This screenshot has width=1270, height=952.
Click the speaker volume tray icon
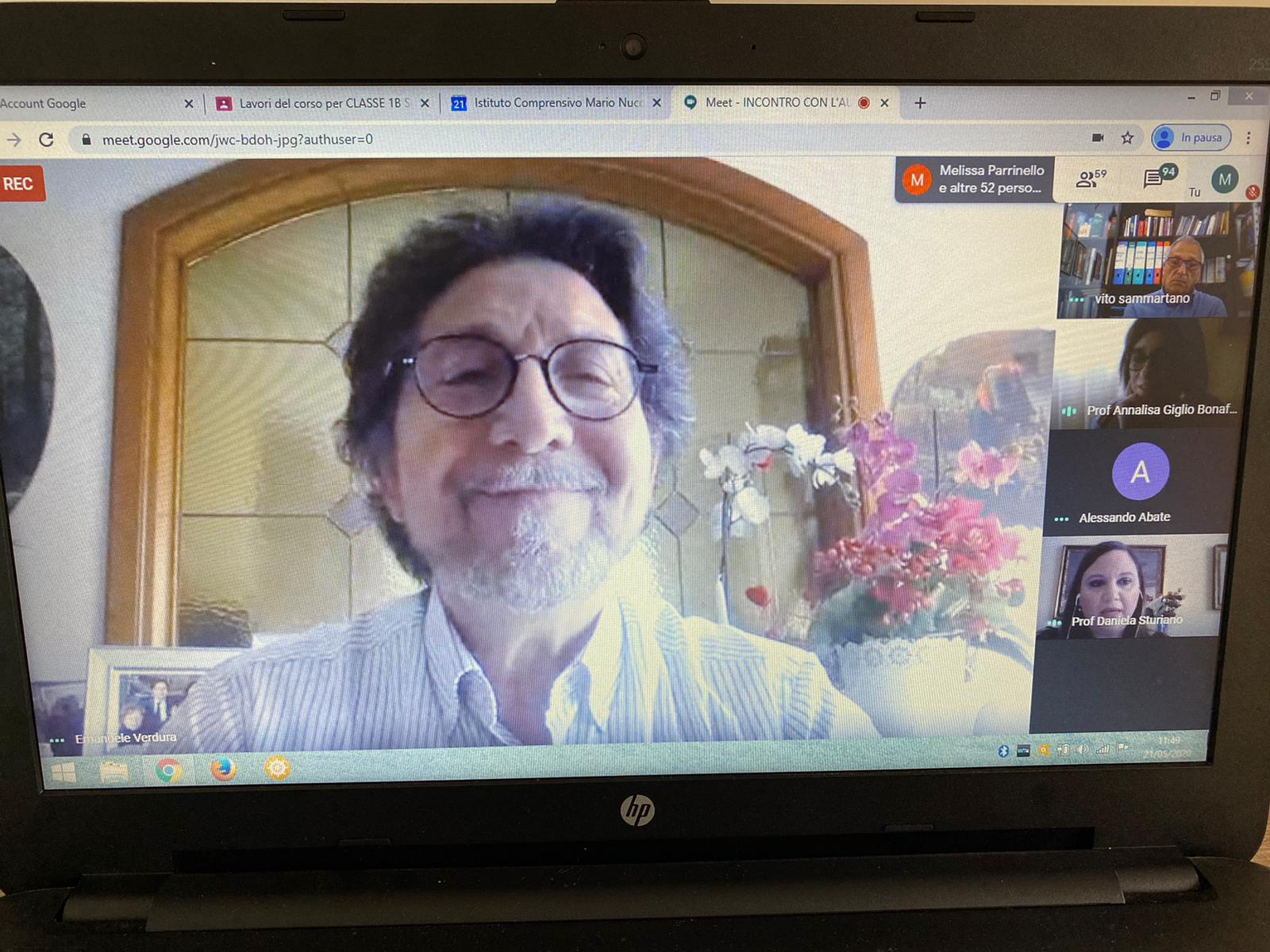pos(1083,750)
